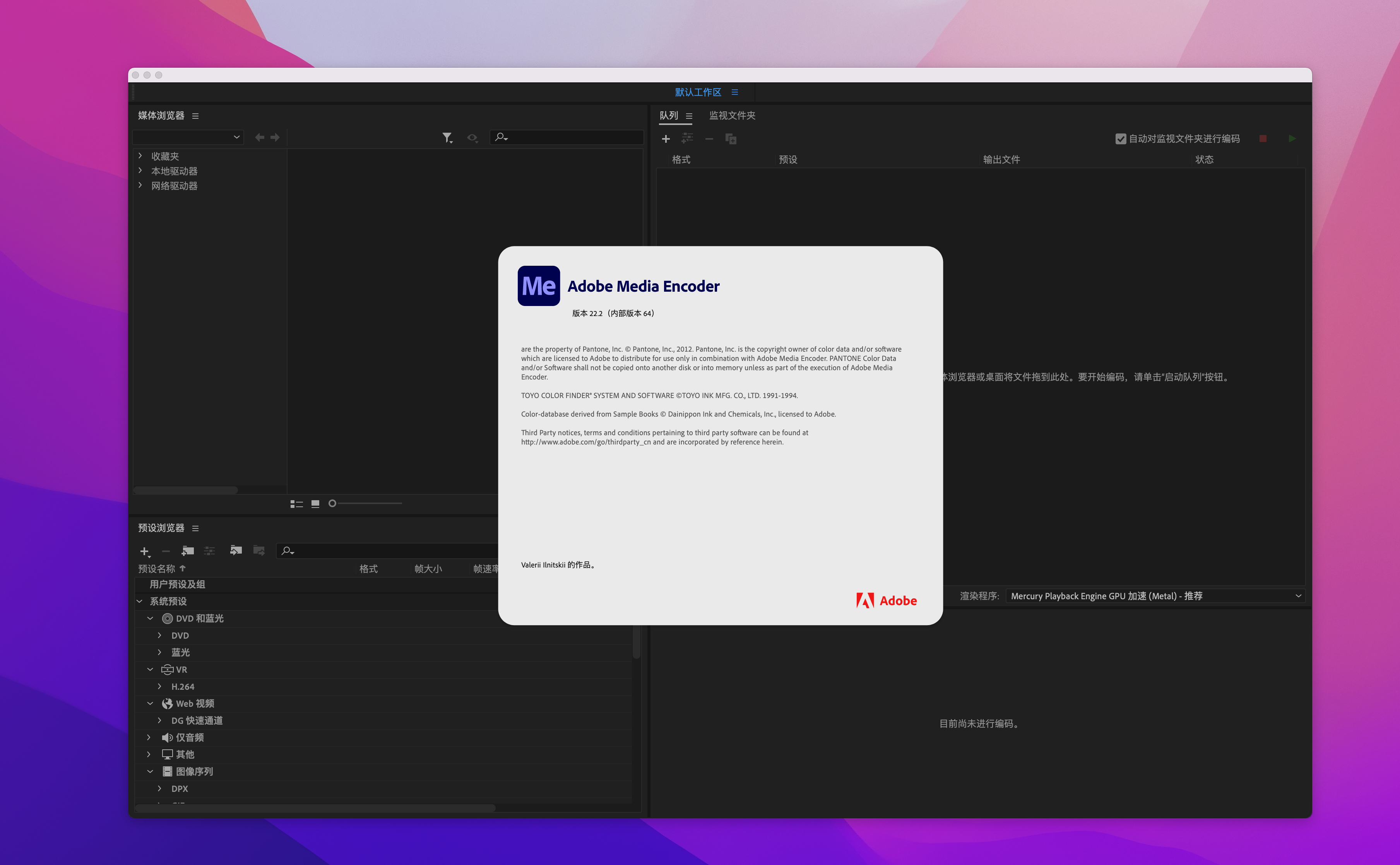Image resolution: width=1400 pixels, height=865 pixels.
Task: Switch to the 监视文件夹 tab
Action: pos(732,116)
